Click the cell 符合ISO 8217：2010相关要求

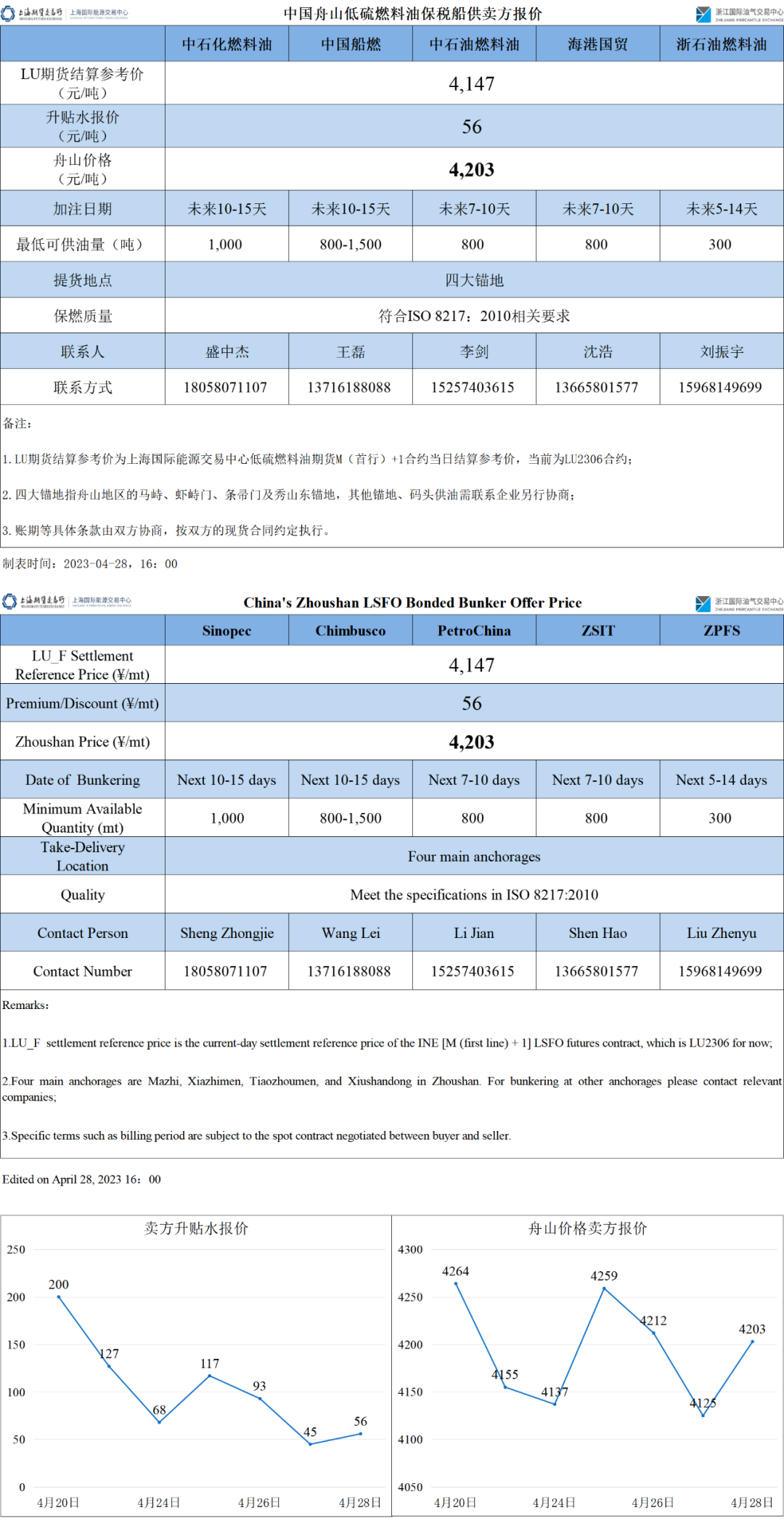[474, 316]
